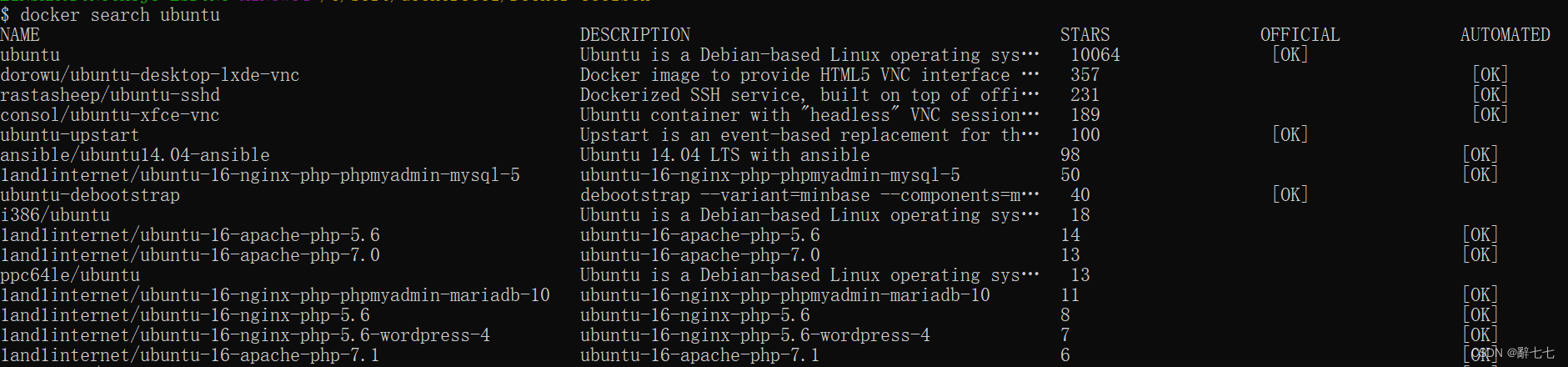Click the docker search ubuntu command line
The width and height of the screenshot is (1568, 367).
coord(110,15)
